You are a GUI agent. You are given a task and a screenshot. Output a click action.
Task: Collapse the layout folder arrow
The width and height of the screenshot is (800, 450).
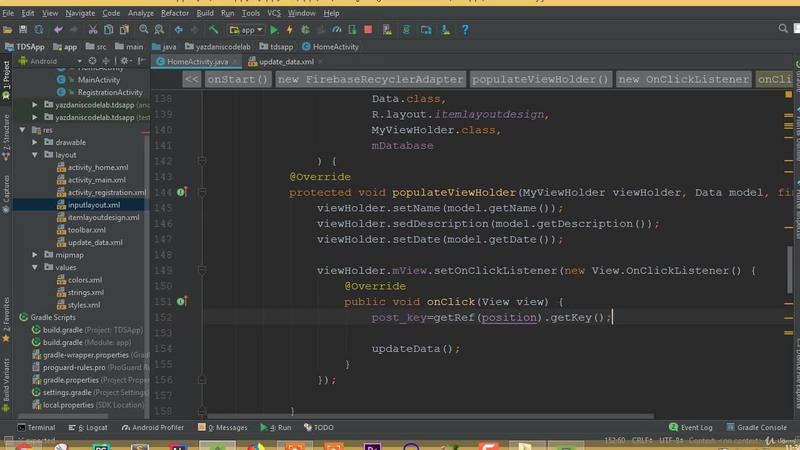point(35,155)
